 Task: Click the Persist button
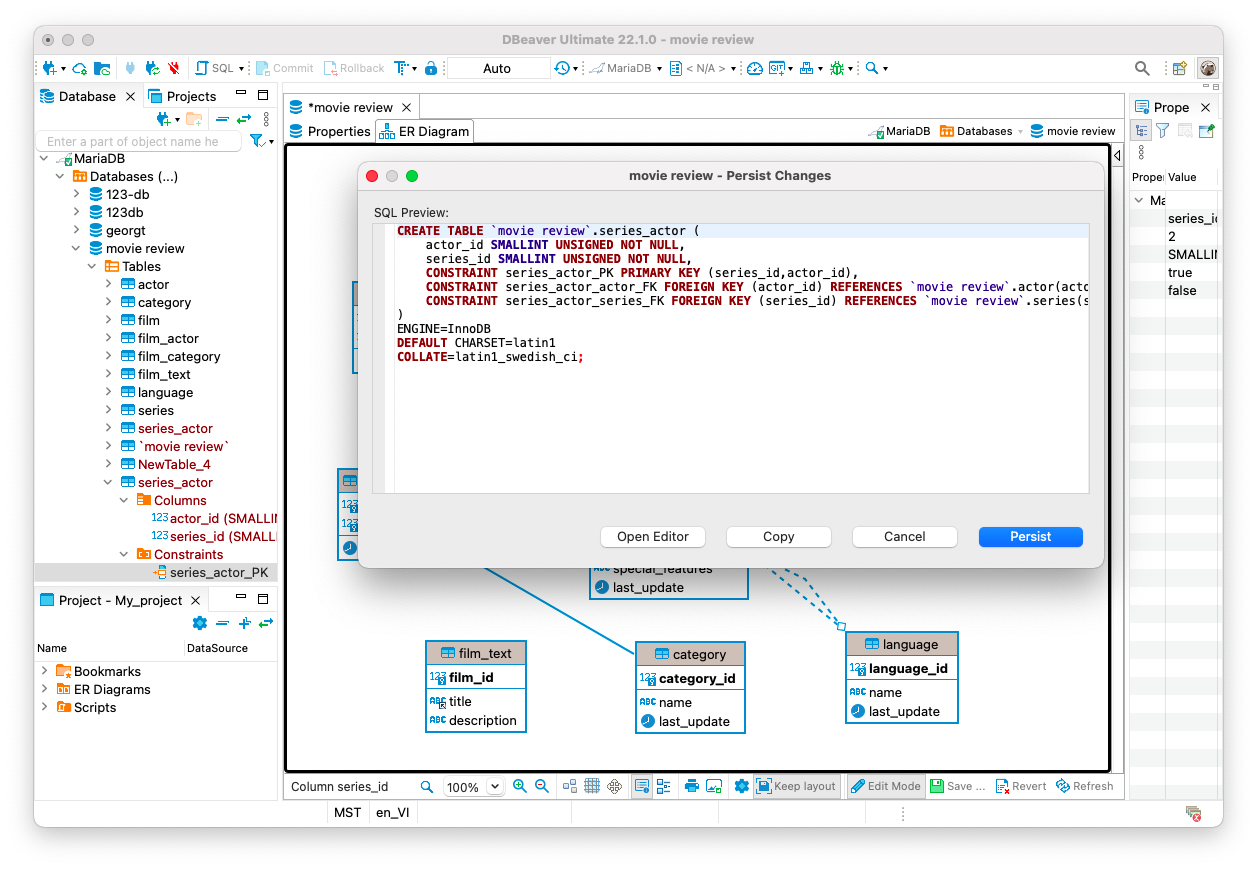(1030, 537)
